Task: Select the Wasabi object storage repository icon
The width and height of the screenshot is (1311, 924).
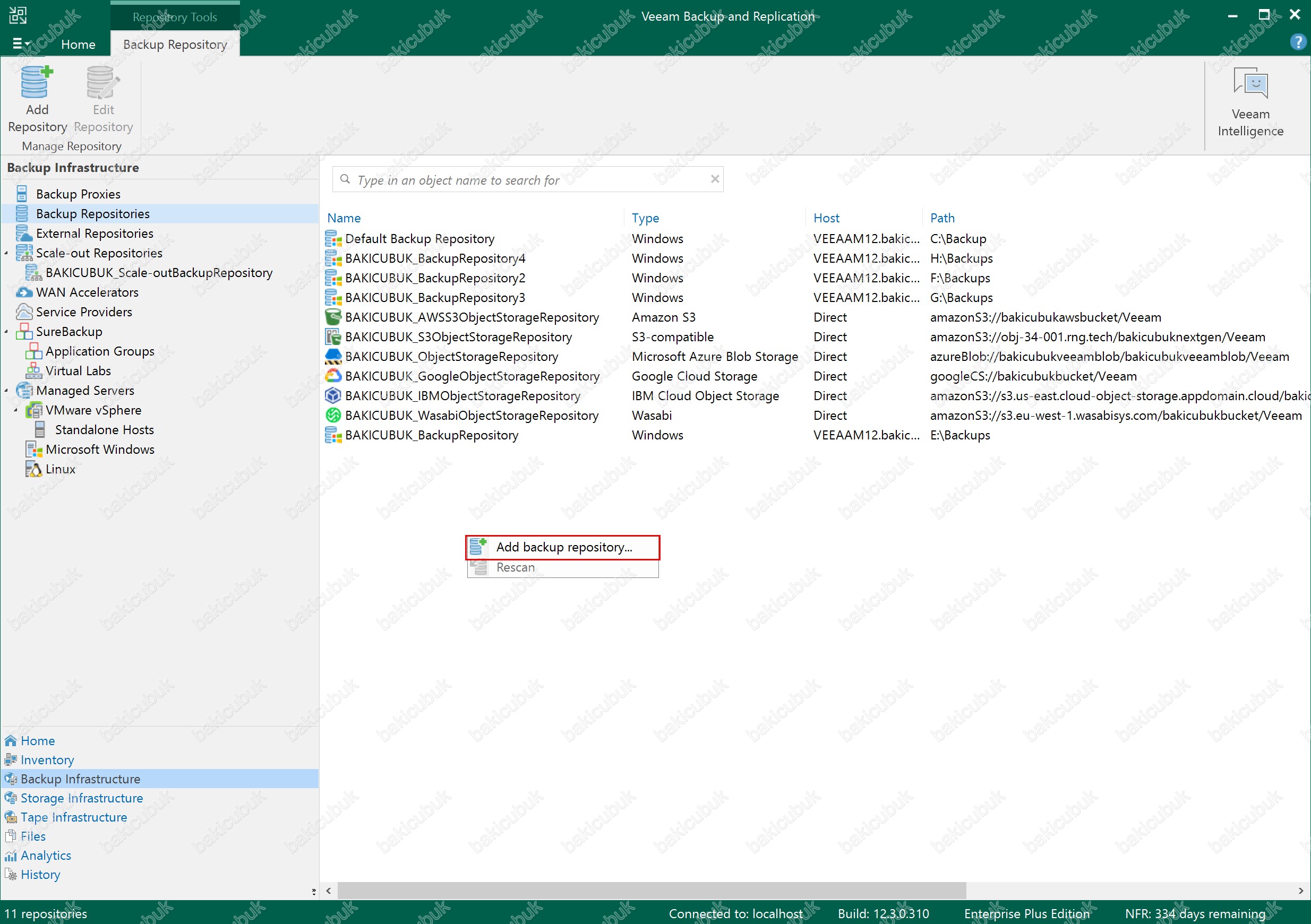Action: (x=333, y=416)
